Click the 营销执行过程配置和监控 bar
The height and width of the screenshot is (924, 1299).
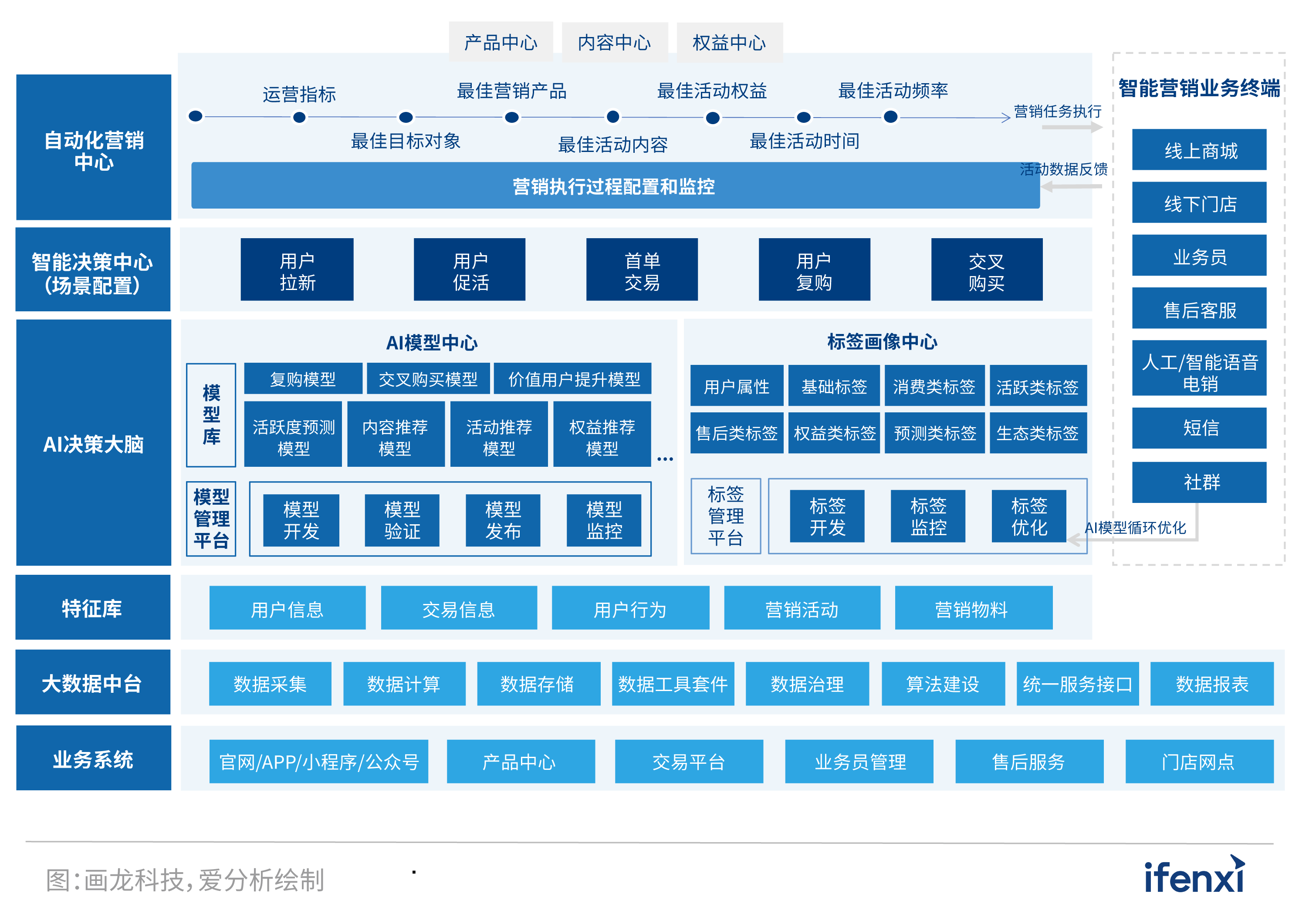click(x=615, y=185)
